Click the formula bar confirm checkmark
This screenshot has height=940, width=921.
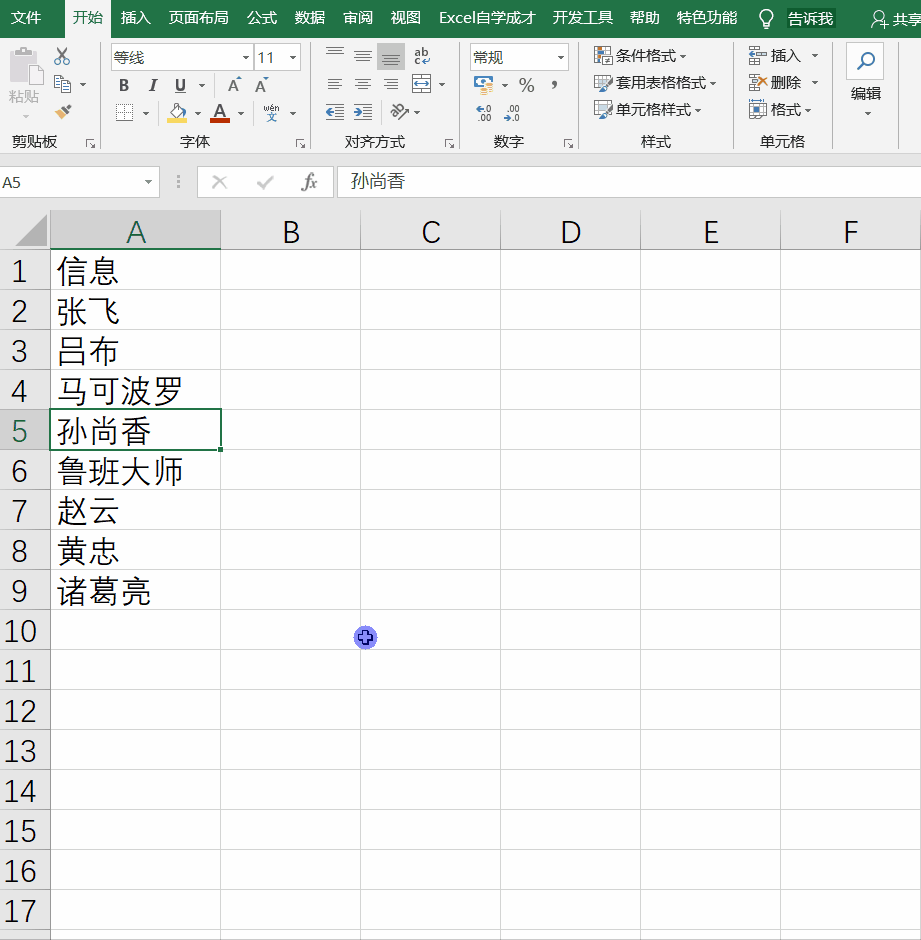click(264, 182)
